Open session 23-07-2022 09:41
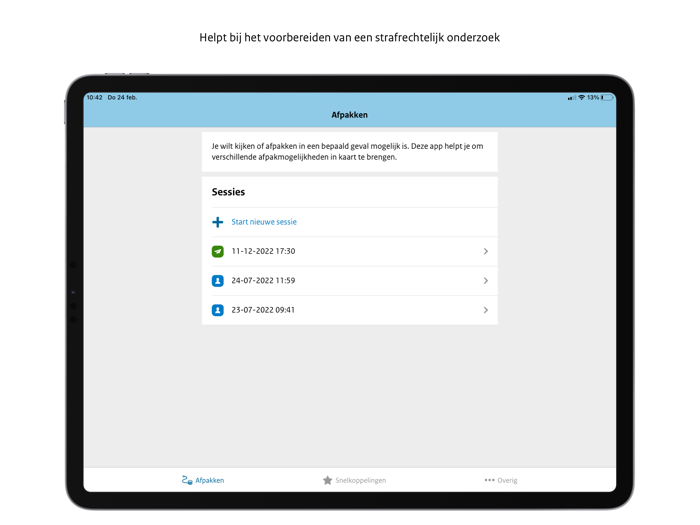Image resolution: width=700 pixels, height=525 pixels. point(350,310)
